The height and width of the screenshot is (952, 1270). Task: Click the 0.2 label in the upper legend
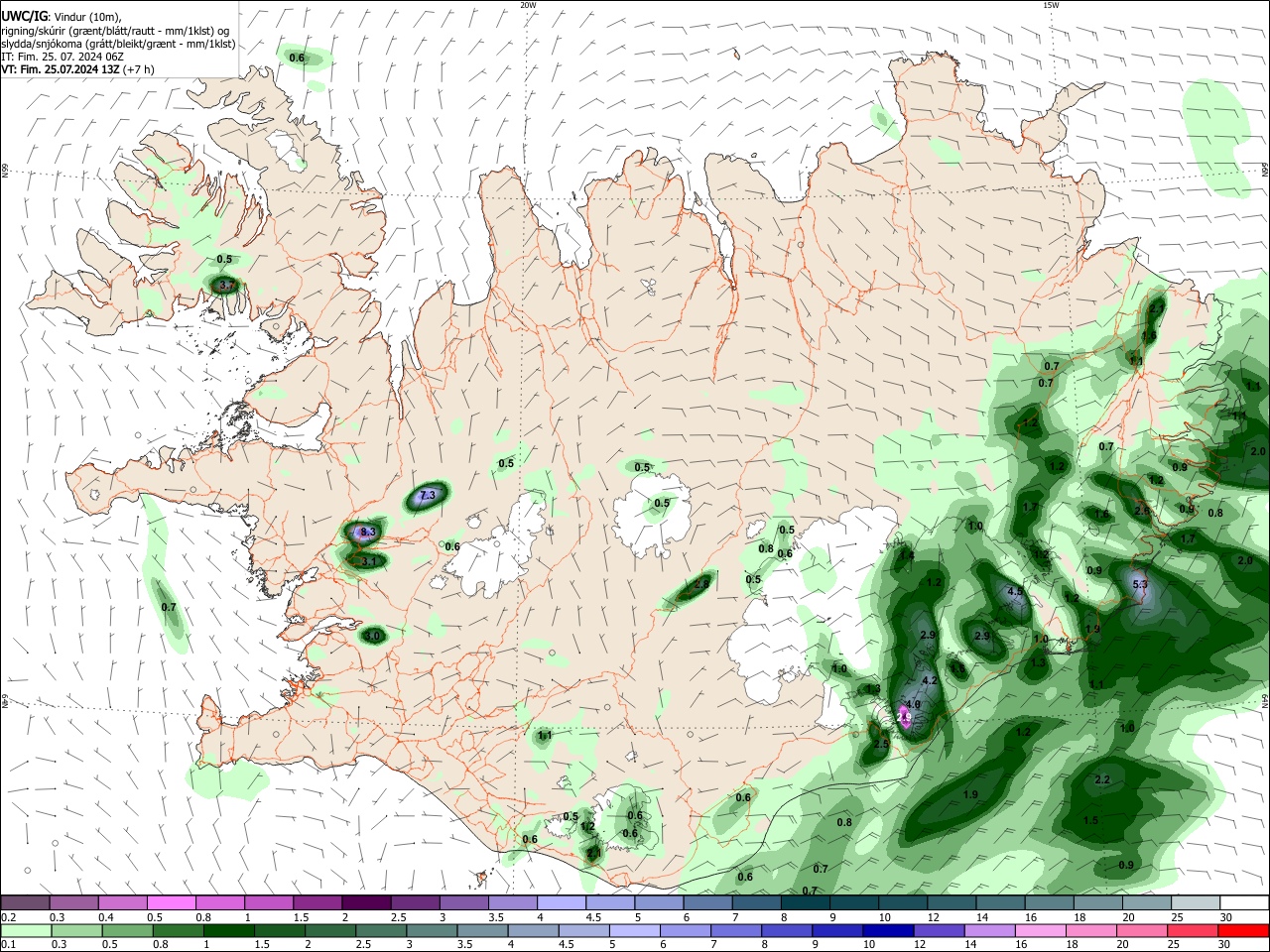(8, 917)
